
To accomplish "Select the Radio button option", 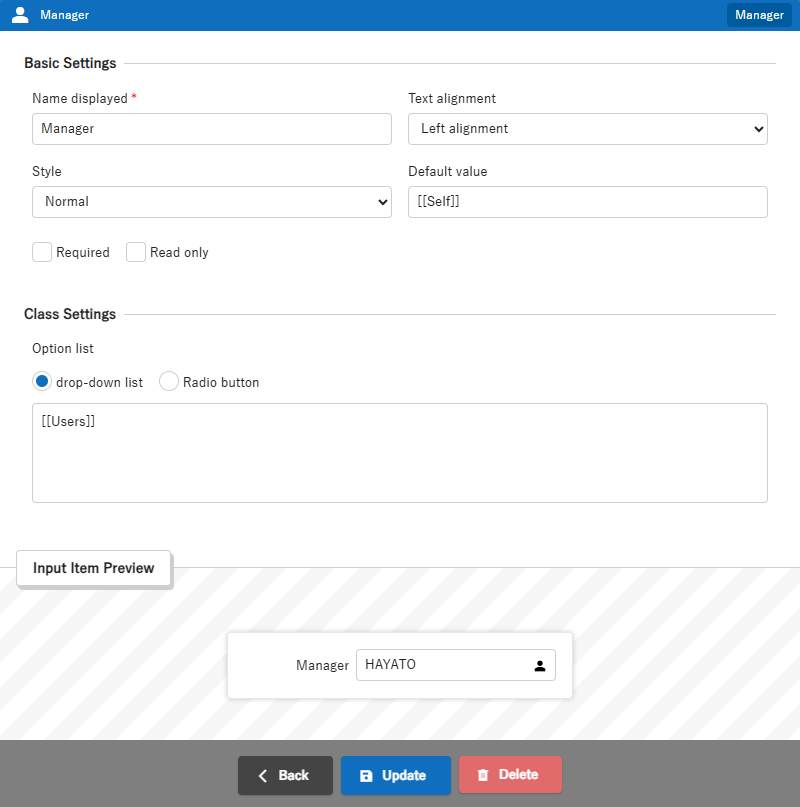I will (169, 381).
